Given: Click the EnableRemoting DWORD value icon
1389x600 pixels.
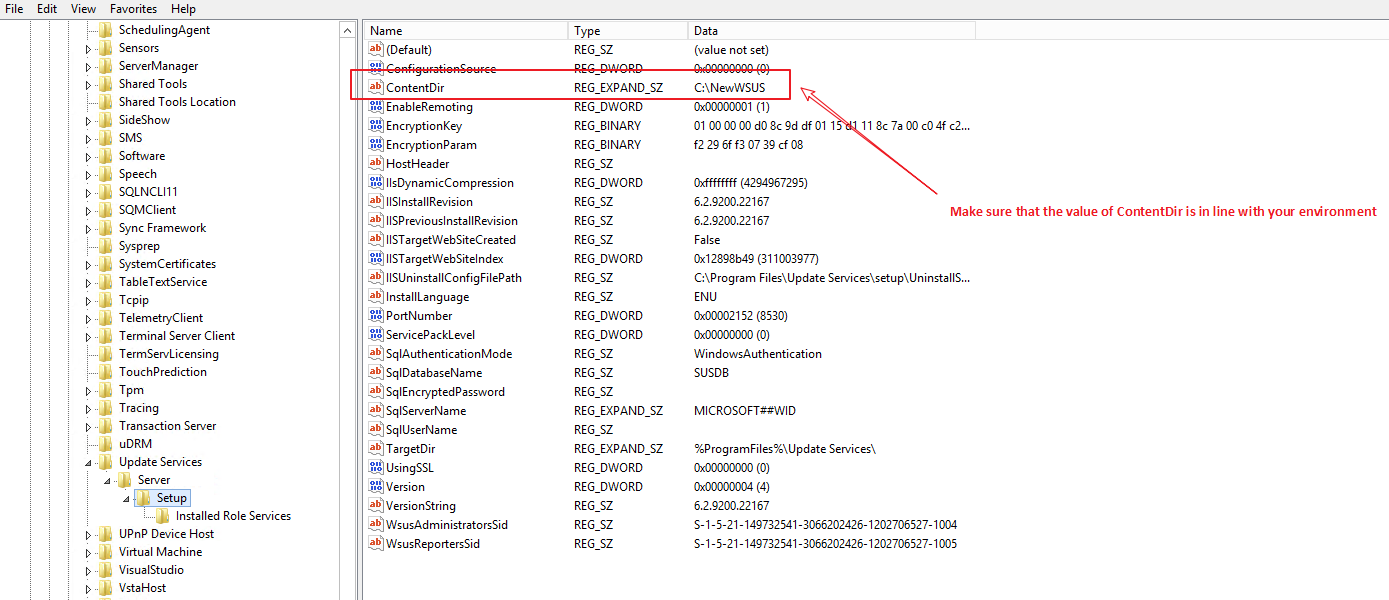Looking at the screenshot, I should pyautogui.click(x=376, y=107).
